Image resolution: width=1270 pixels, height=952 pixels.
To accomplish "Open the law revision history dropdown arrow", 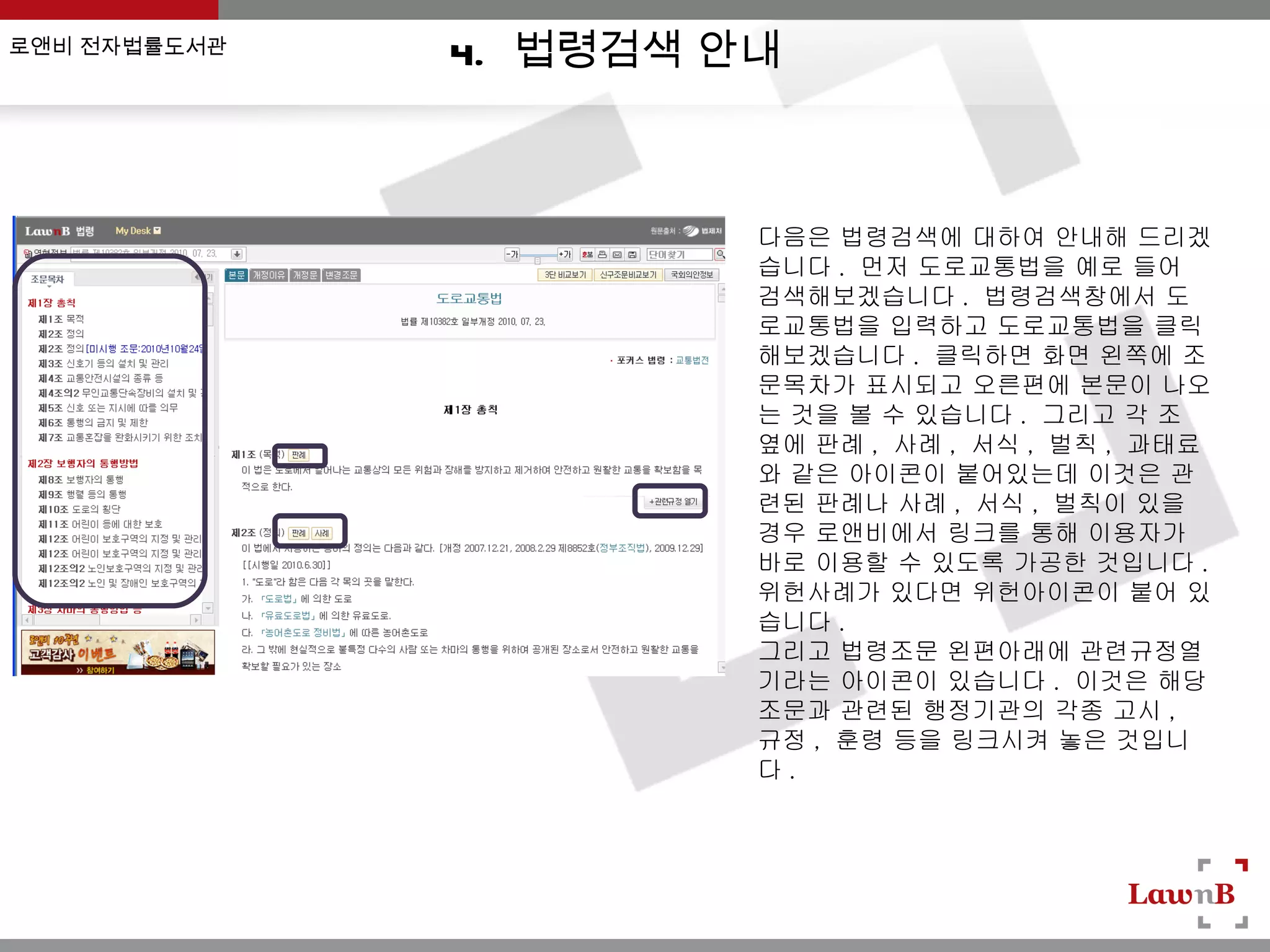I will (x=236, y=254).
